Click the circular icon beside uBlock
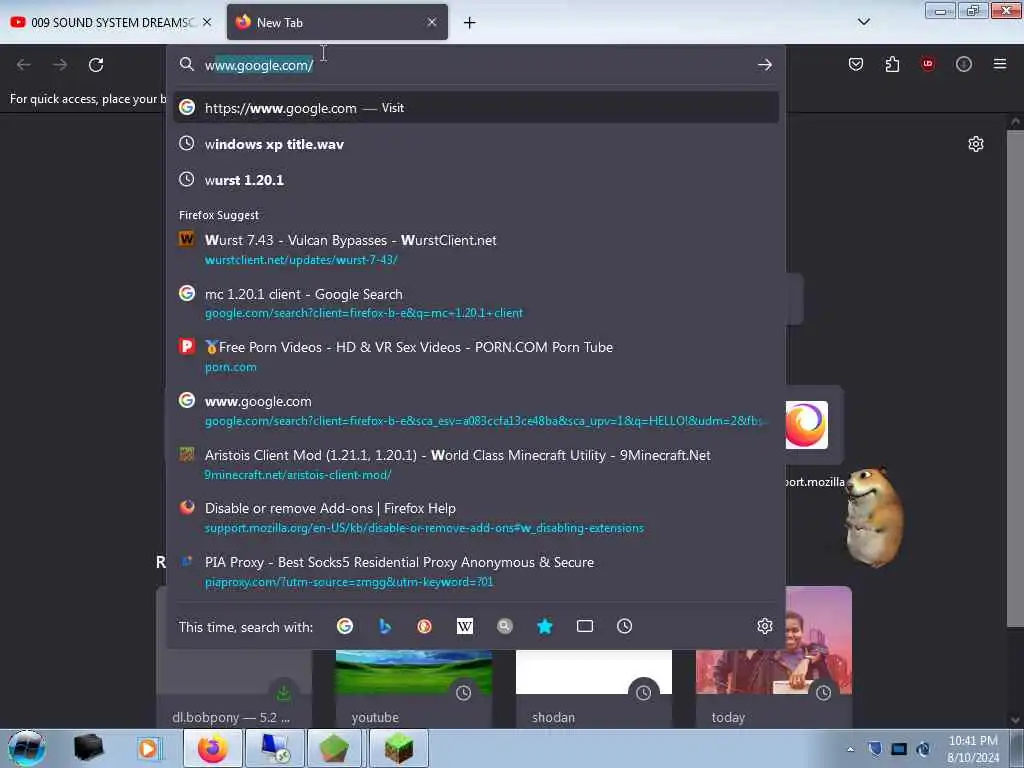The width and height of the screenshot is (1024, 768). click(964, 64)
